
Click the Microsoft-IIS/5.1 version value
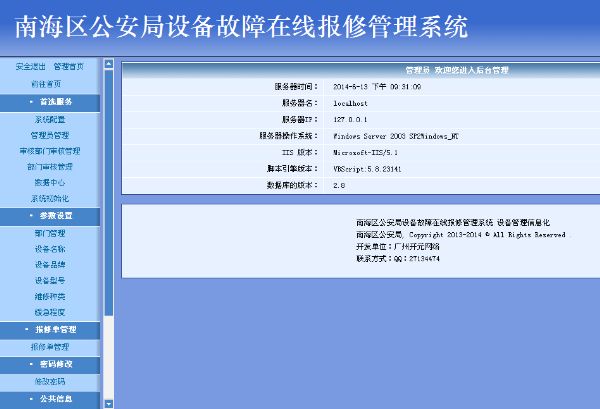point(365,153)
